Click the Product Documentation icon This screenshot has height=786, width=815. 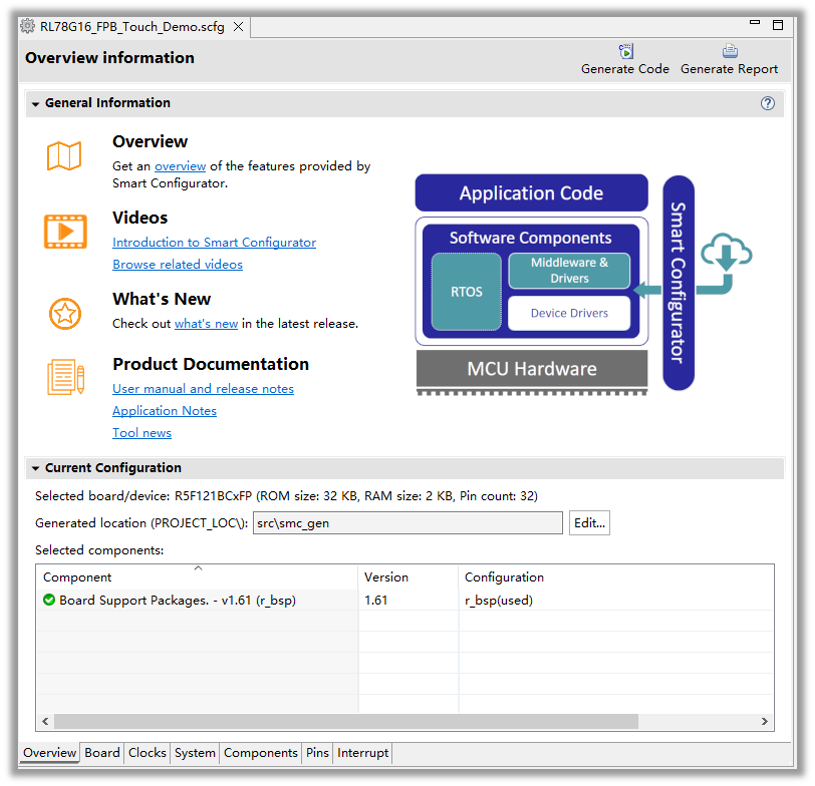pyautogui.click(x=65, y=377)
